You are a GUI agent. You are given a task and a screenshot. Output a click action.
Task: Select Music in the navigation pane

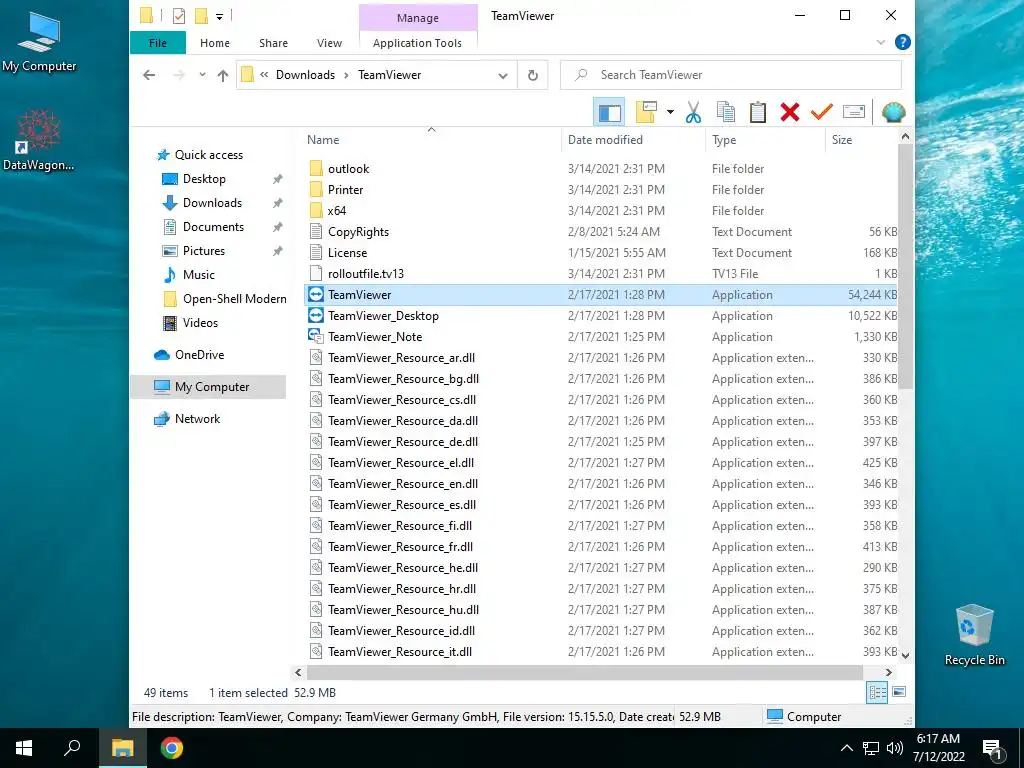click(199, 275)
